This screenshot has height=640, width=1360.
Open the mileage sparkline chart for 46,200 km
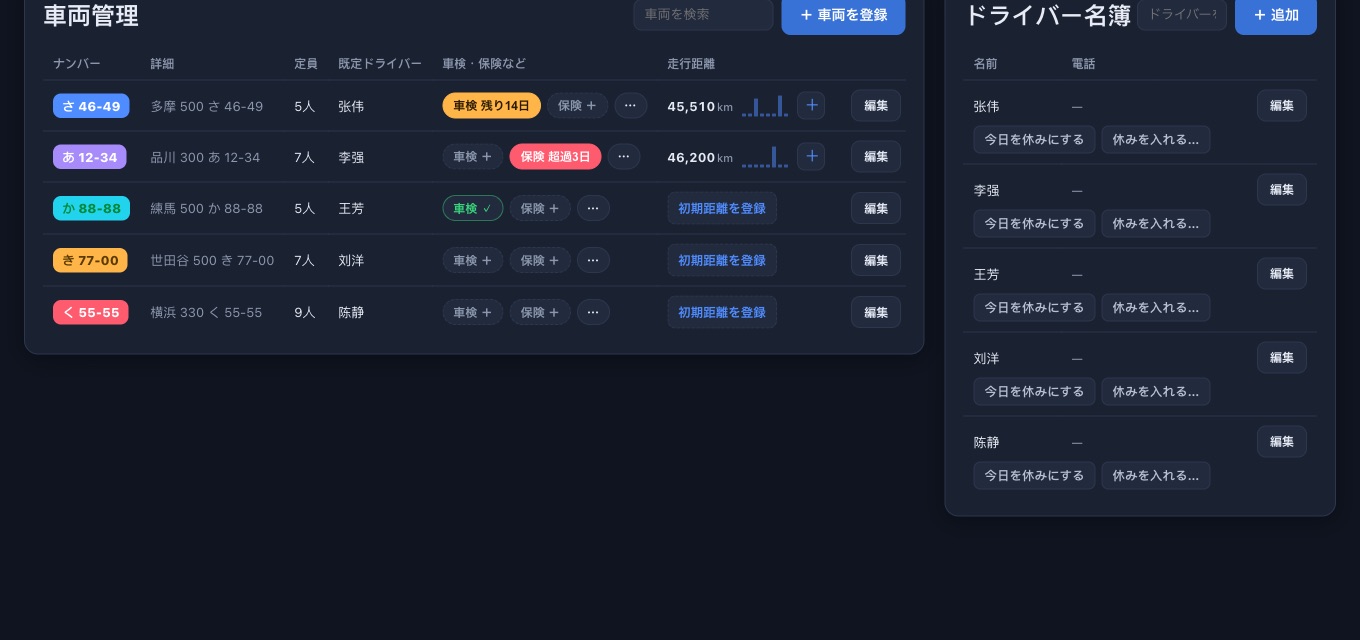pos(765,157)
